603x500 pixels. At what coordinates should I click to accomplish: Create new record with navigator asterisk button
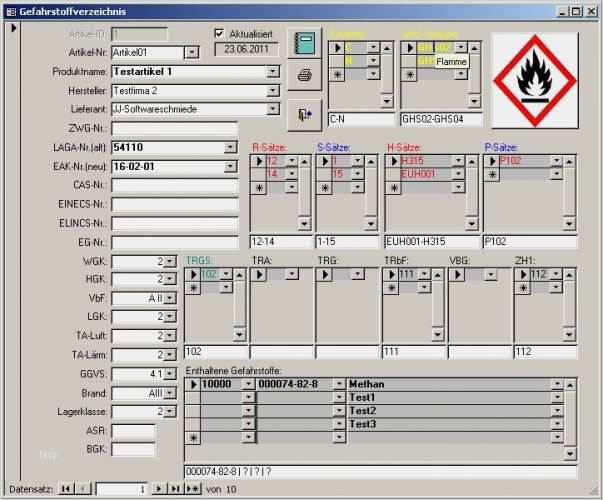click(x=193, y=489)
